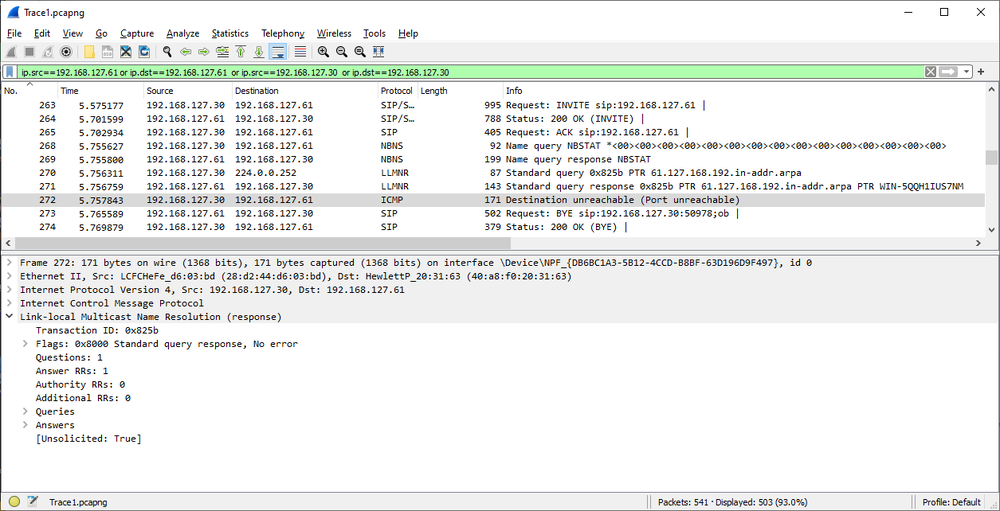The height and width of the screenshot is (511, 1000).
Task: Jump to the first packet icon
Action: click(240, 52)
